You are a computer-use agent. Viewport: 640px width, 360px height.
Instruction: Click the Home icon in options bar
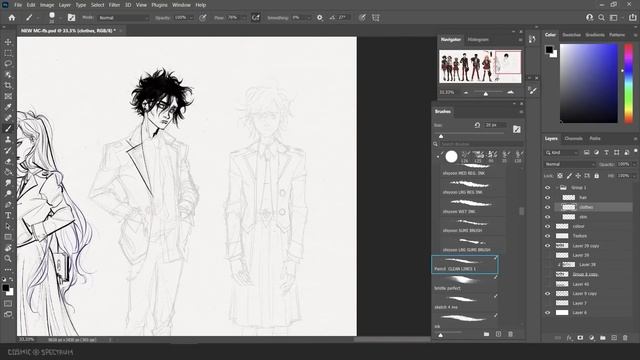coord(12,18)
